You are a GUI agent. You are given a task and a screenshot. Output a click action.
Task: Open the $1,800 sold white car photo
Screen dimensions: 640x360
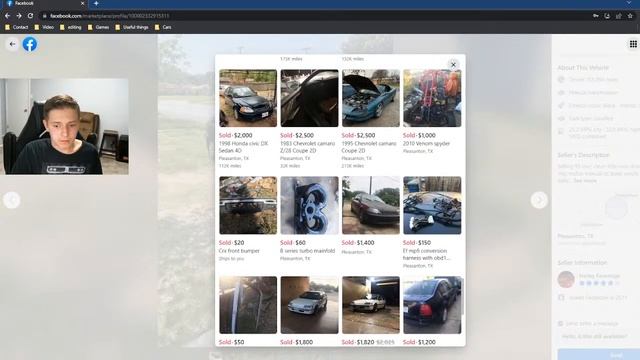[309, 305]
